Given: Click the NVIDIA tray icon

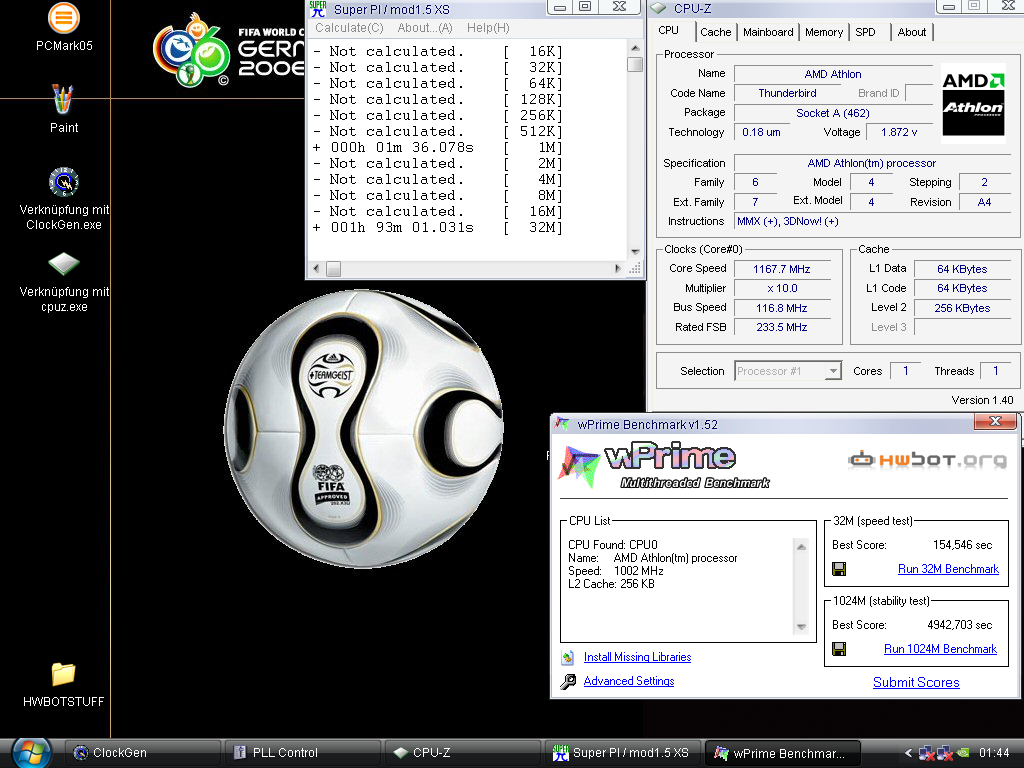Looking at the screenshot, I should pos(963,753).
